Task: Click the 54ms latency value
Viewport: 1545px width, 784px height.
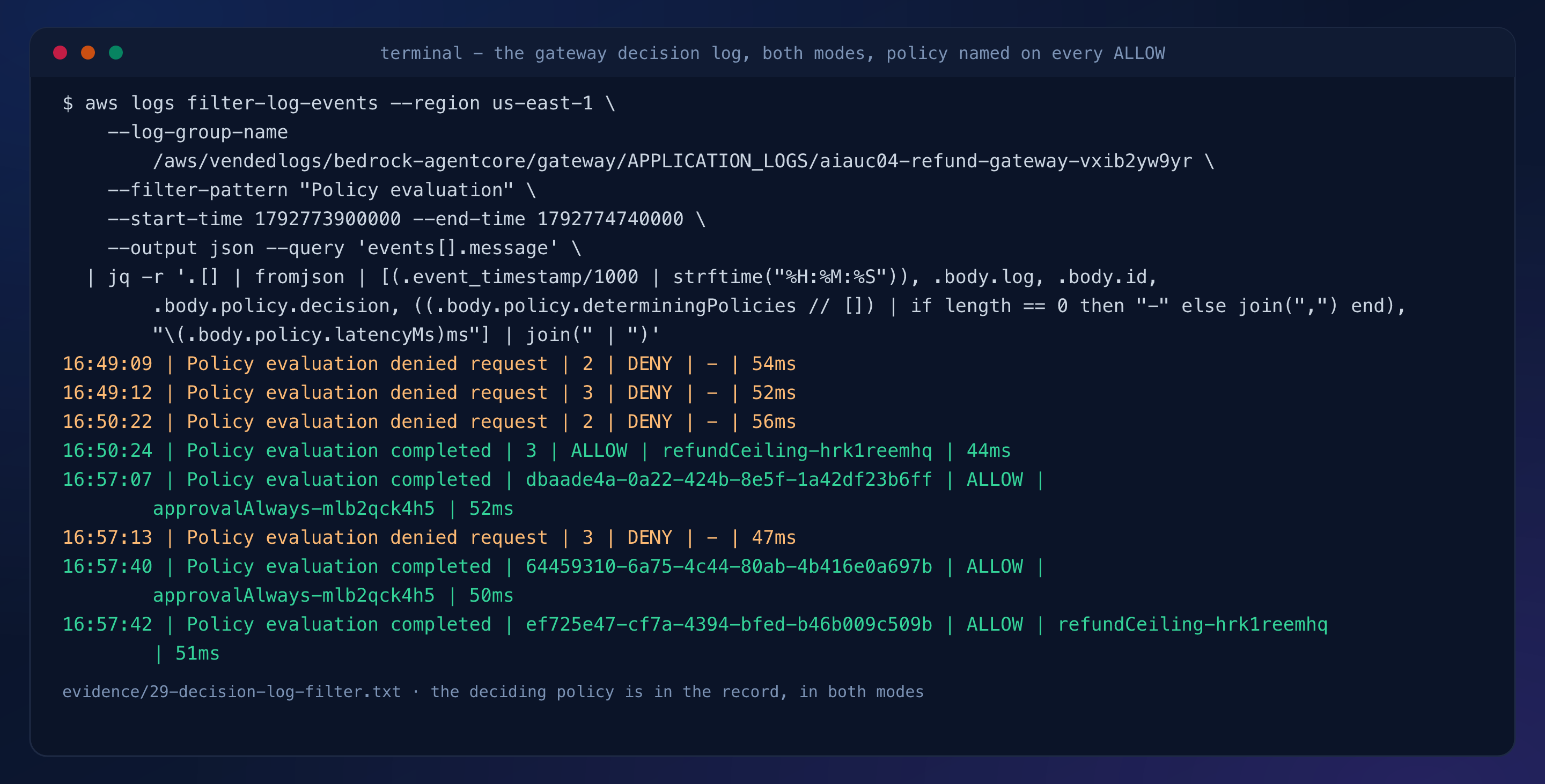Action: pyautogui.click(x=774, y=364)
